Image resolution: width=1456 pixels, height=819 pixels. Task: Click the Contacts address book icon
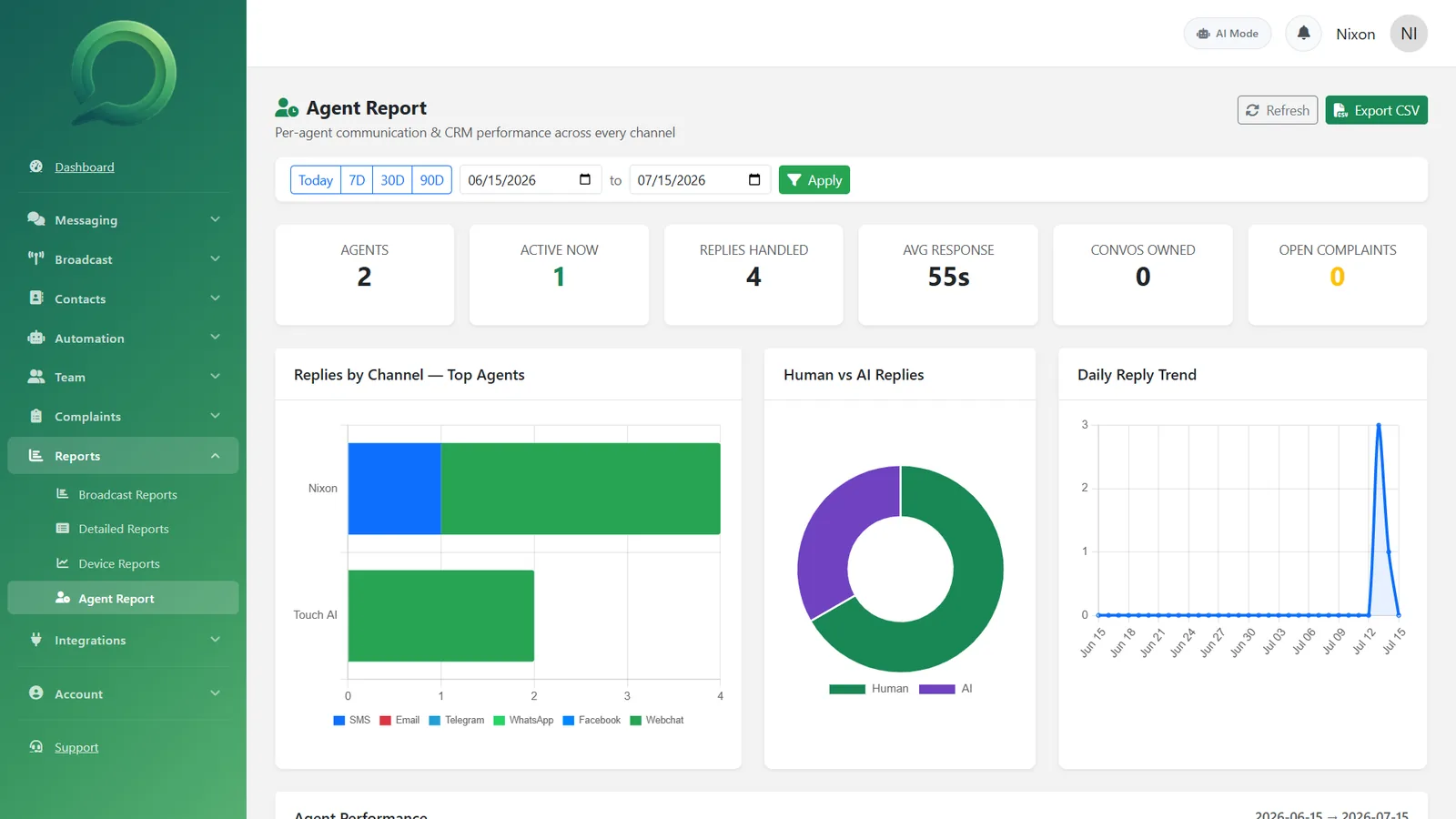pyautogui.click(x=36, y=298)
